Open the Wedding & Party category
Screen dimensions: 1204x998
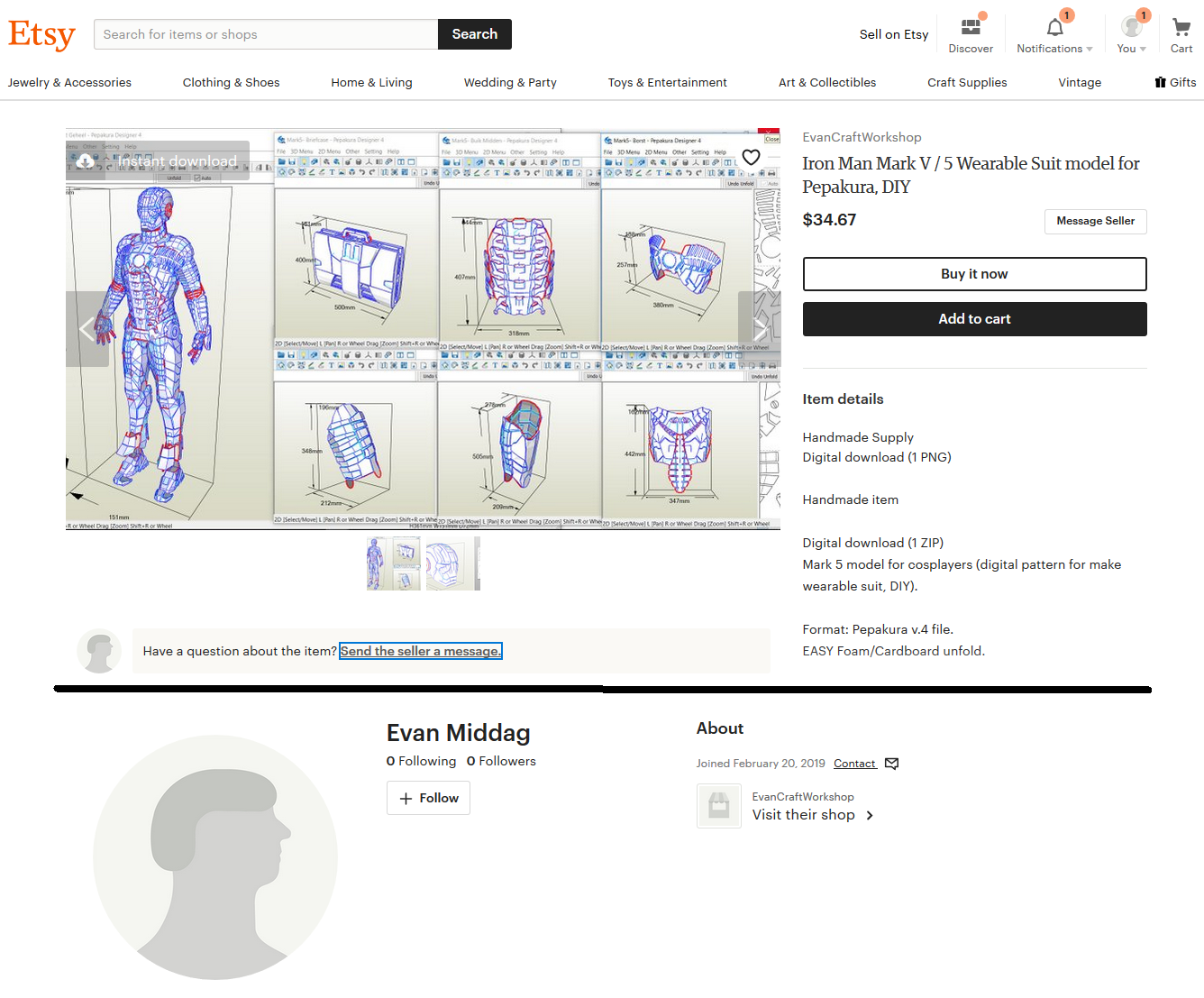(x=510, y=82)
